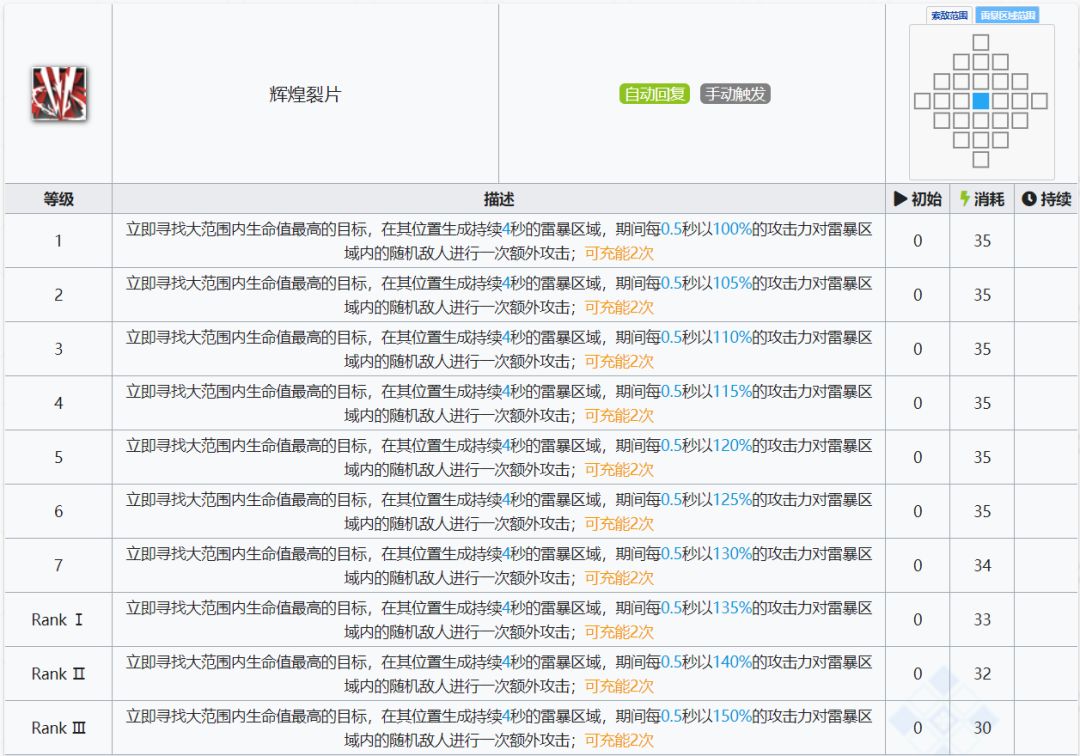The height and width of the screenshot is (756, 1080).
Task: Click the 等级 column header
Action: pos(58,199)
